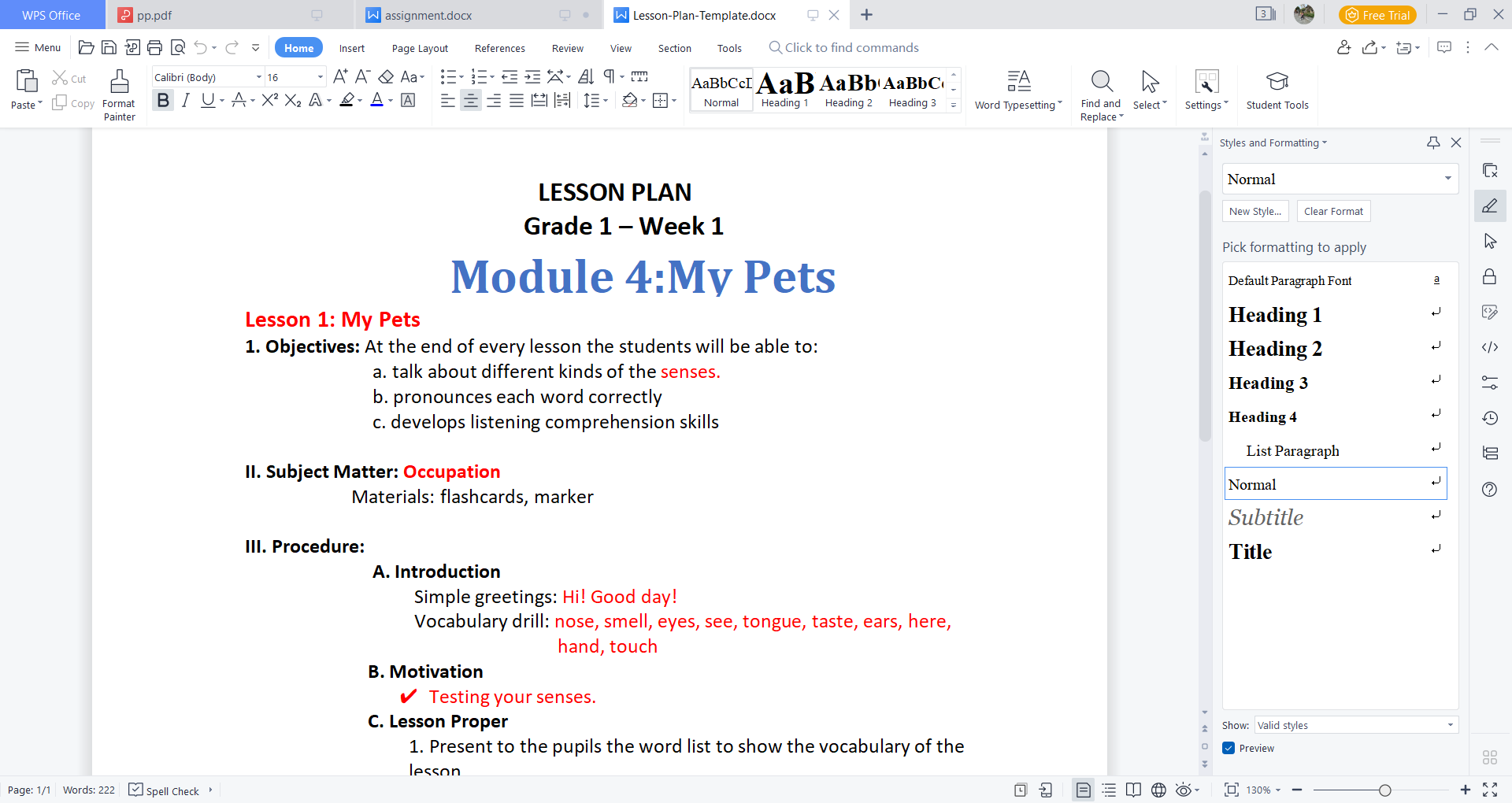Apply Superscript formatting
This screenshot has width=1512, height=803.
point(270,100)
